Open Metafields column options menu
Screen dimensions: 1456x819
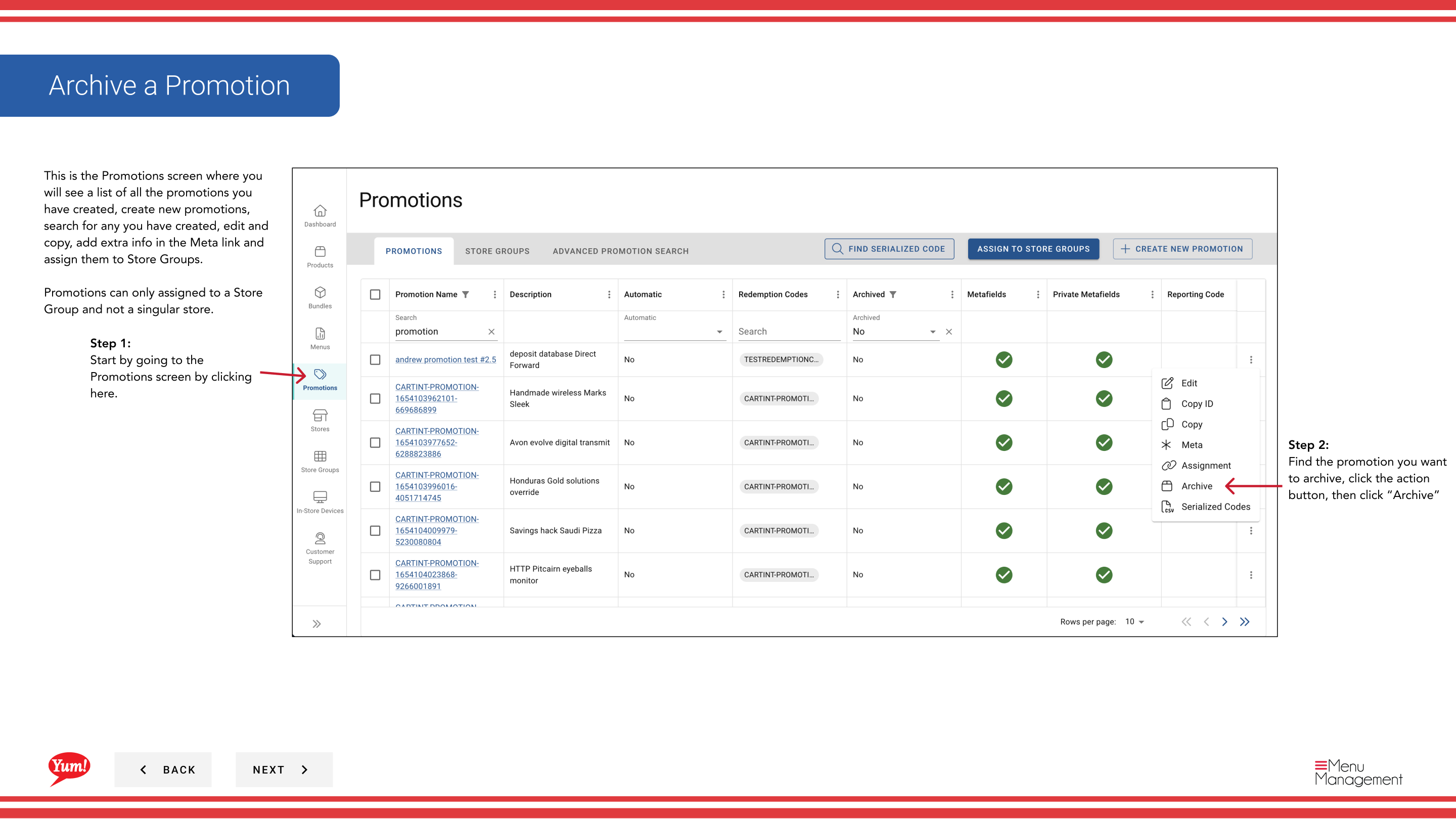click(1038, 294)
